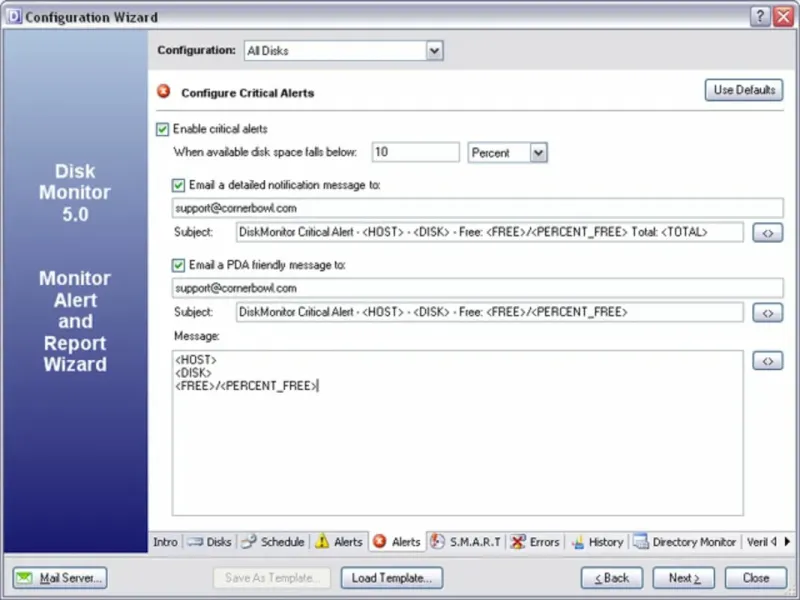Uncheck Email a detailed notification message

178,185
